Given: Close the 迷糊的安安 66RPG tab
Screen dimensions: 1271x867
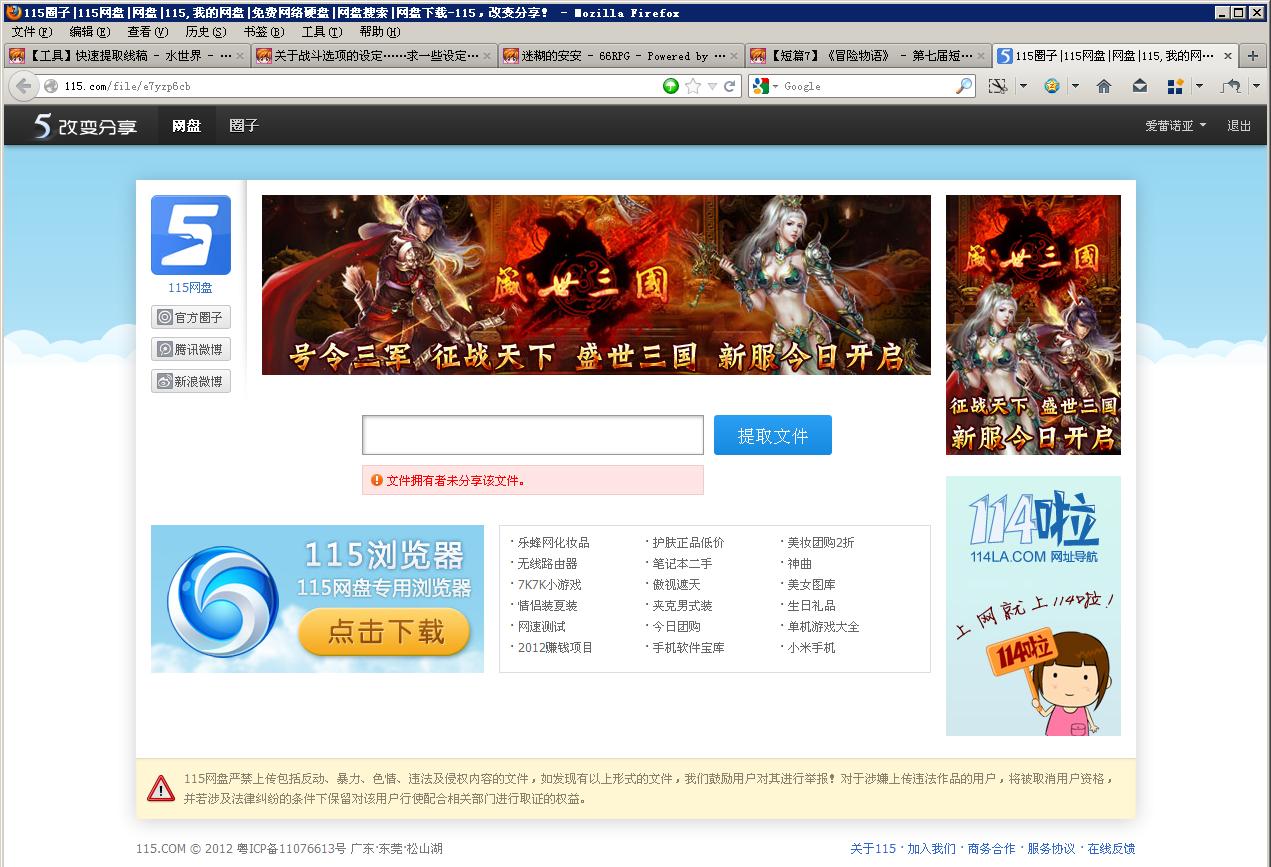Looking at the screenshot, I should [735, 56].
